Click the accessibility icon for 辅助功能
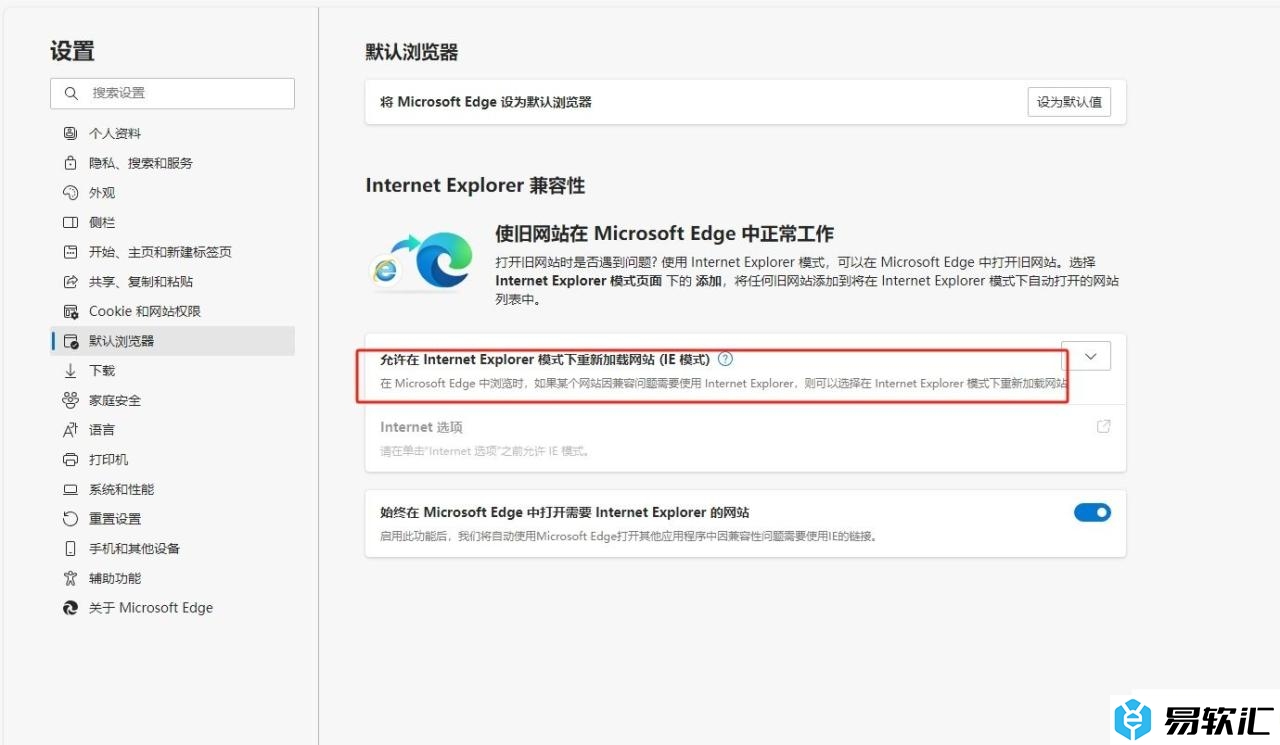The image size is (1280, 745). (x=70, y=578)
